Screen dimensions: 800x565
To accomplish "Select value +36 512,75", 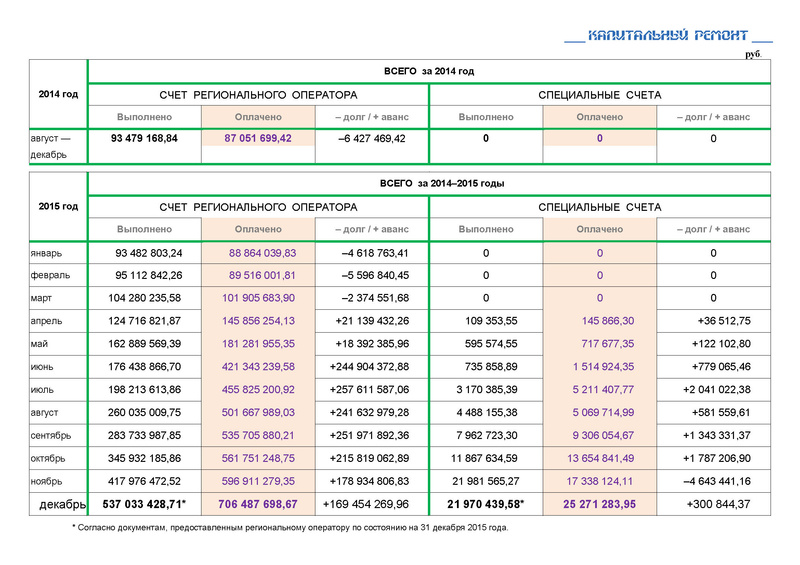I will click(724, 321).
